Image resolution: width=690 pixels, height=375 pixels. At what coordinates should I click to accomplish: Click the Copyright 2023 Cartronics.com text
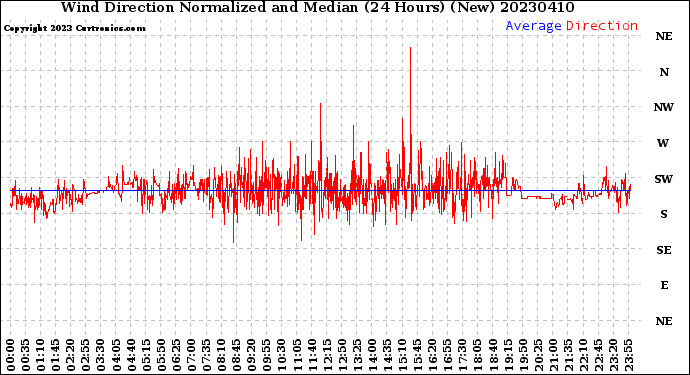pos(74,28)
